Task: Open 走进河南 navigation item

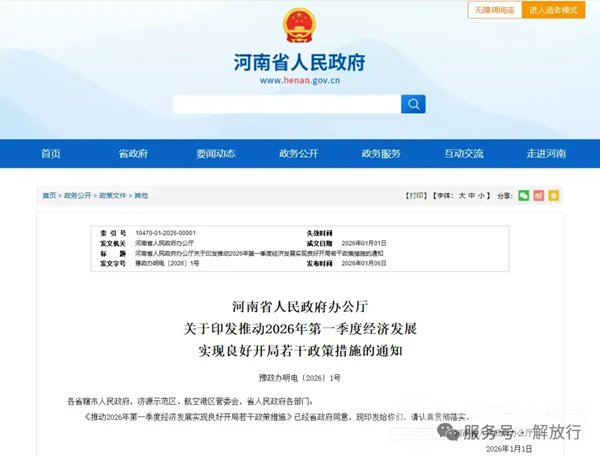Action: tap(546, 154)
